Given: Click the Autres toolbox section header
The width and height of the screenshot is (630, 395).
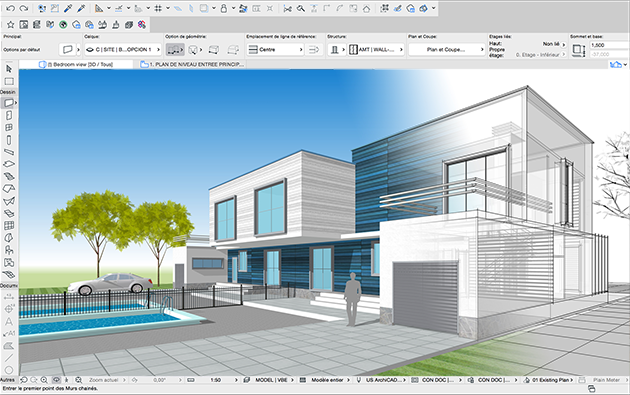Looking at the screenshot, I should (8, 380).
